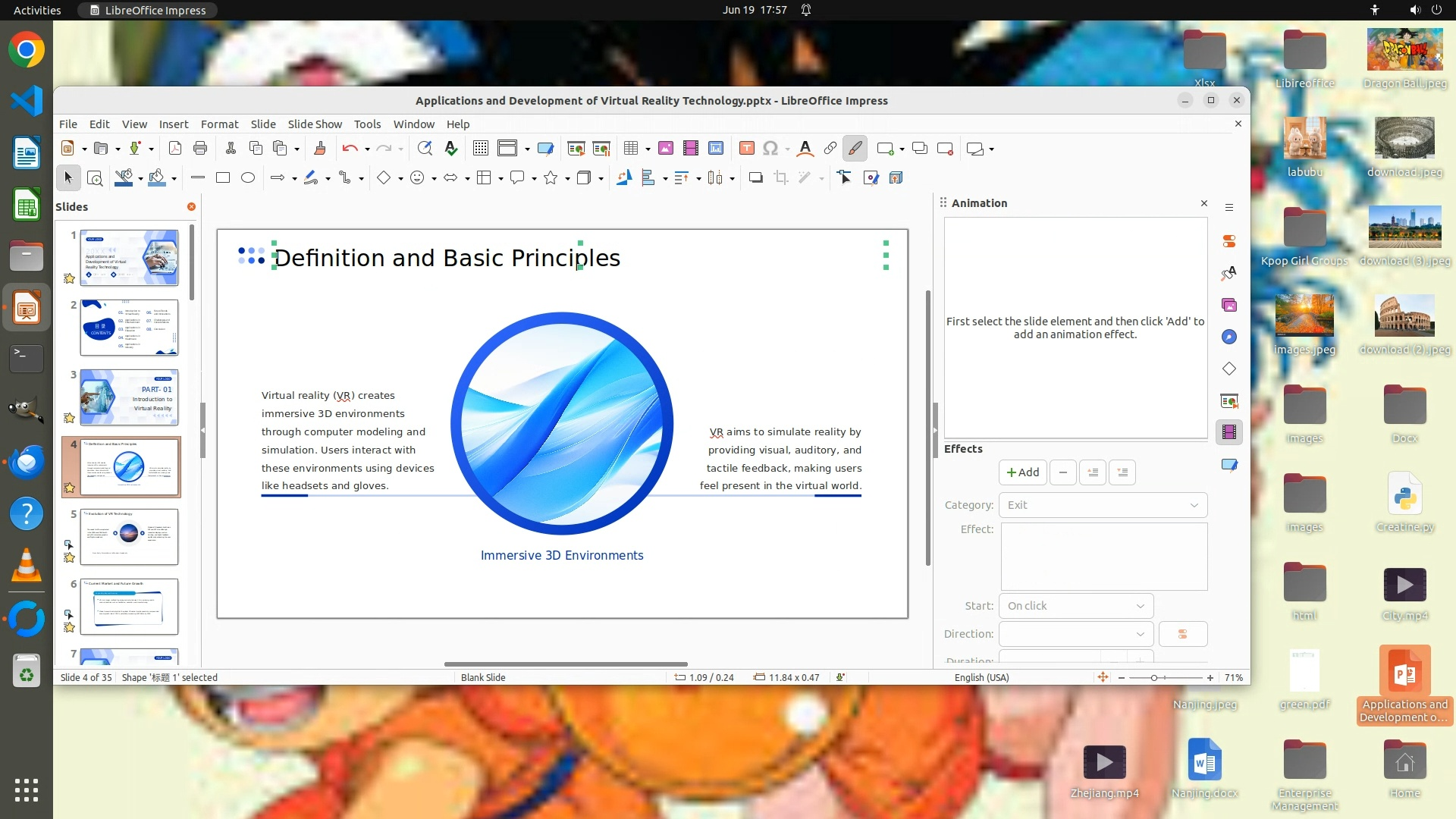Click the Export as PDF icon
The width and height of the screenshot is (1456, 819).
point(175,149)
